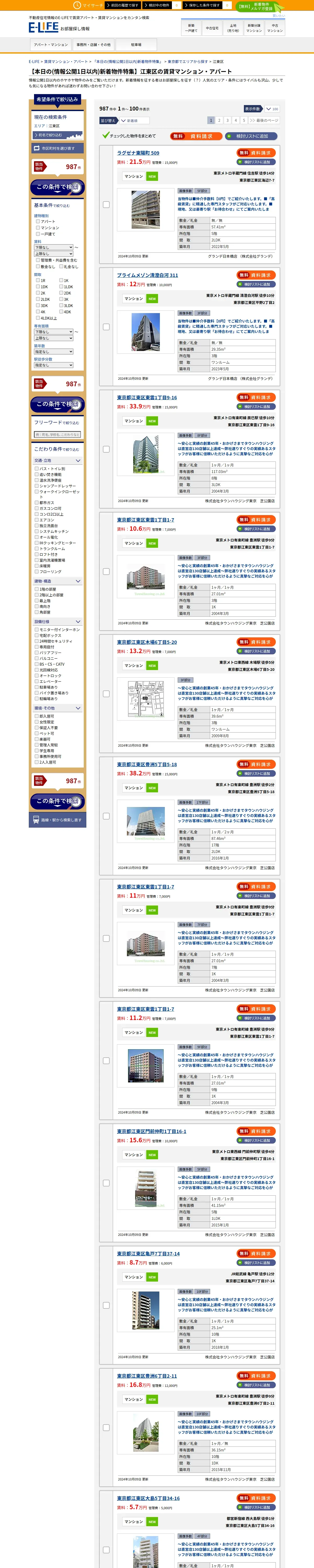Click 前回の履歴で探す in top bar
The height and width of the screenshot is (1568, 314).
(x=124, y=5)
